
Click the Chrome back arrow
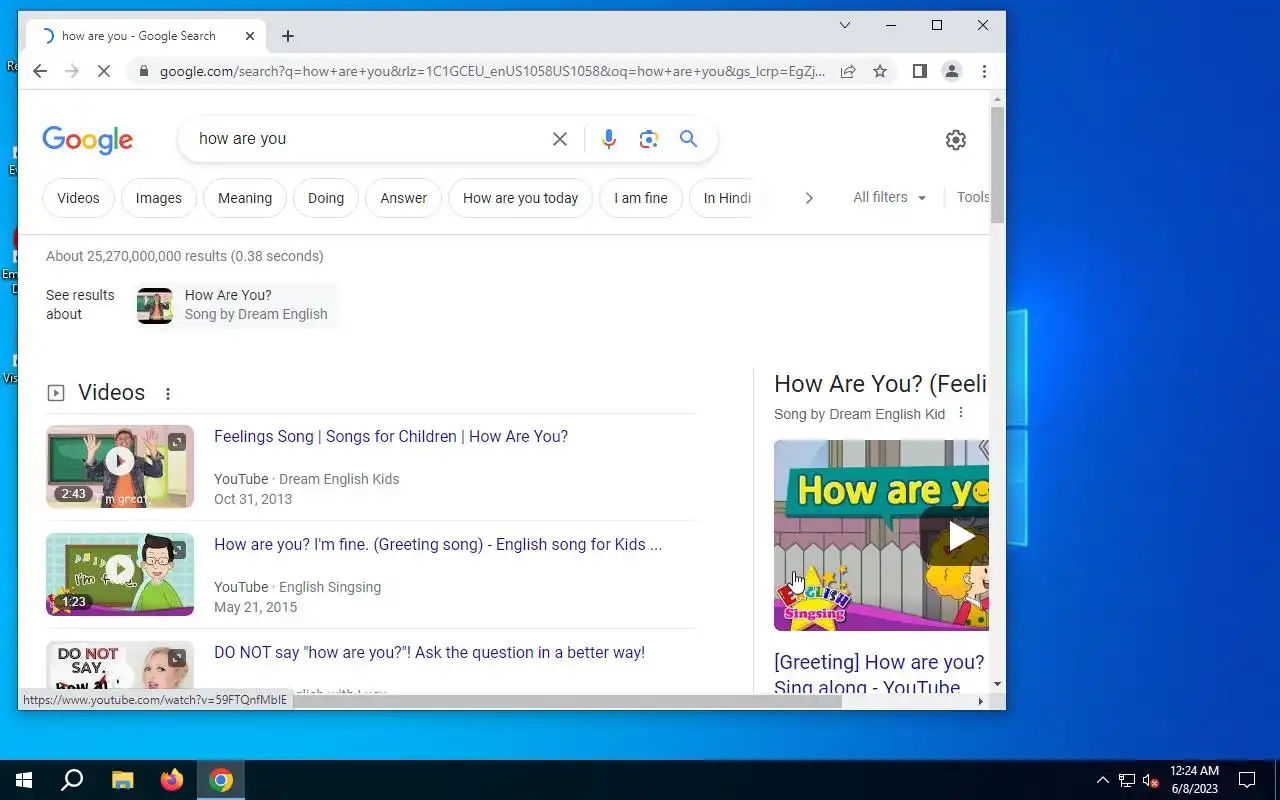[40, 71]
